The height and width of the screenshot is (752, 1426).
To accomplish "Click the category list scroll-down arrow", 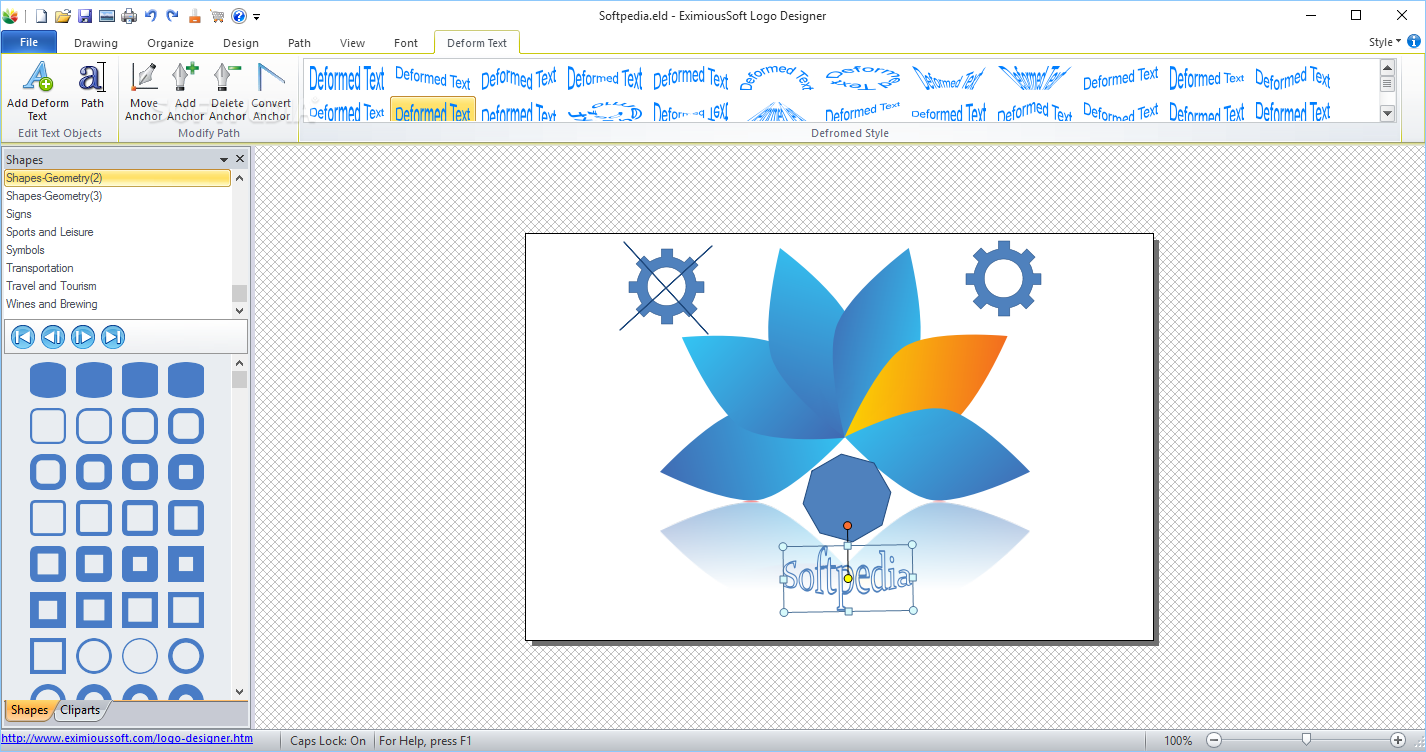I will coord(239,311).
